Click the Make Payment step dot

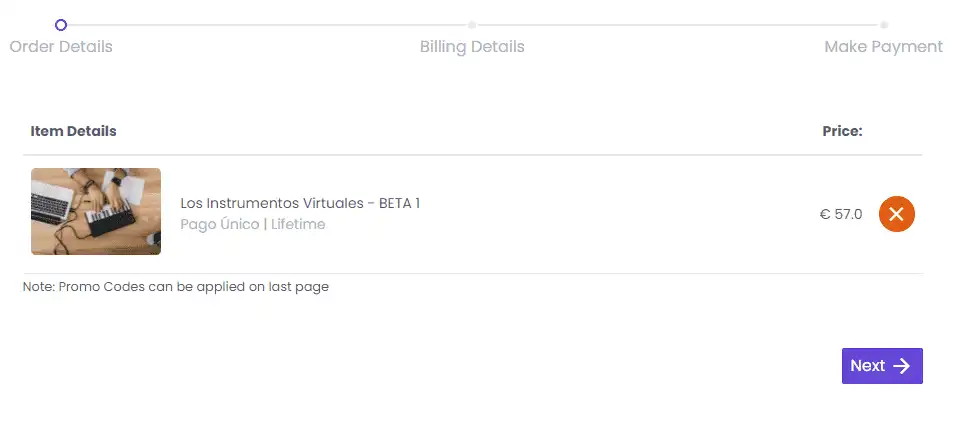tap(884, 24)
